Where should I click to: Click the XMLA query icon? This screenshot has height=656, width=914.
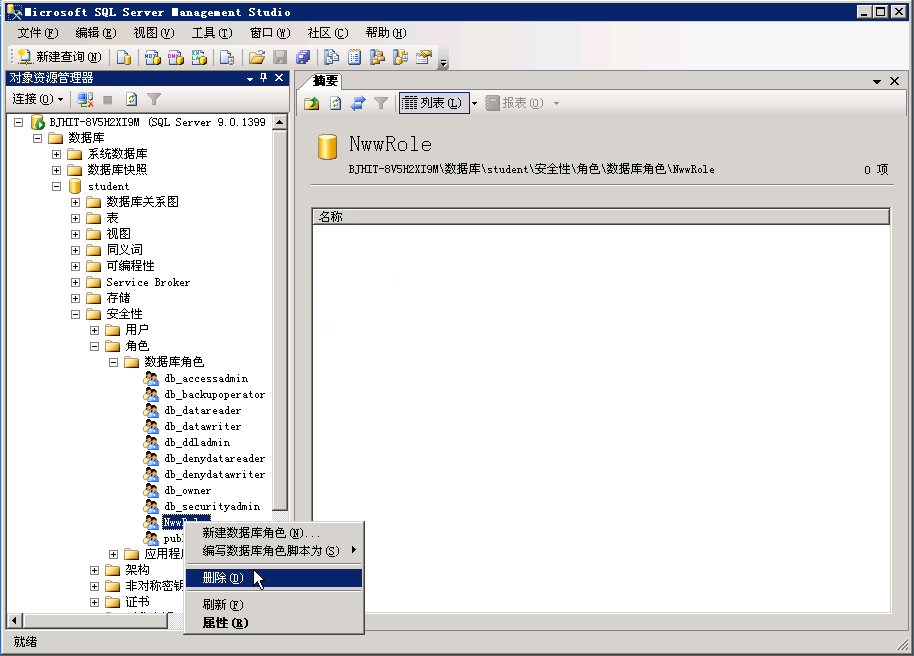tap(199, 57)
